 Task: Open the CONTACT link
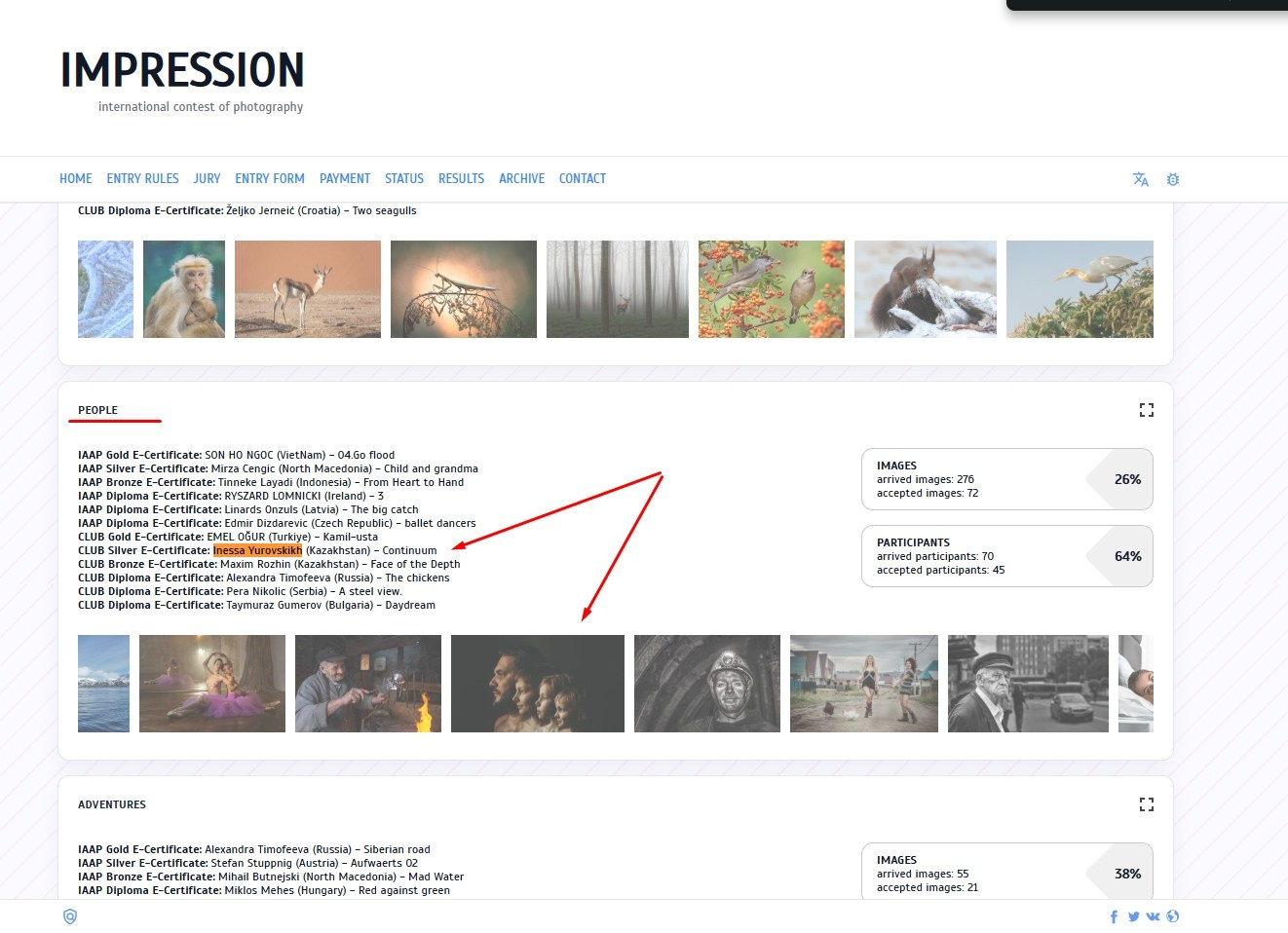[x=583, y=178]
